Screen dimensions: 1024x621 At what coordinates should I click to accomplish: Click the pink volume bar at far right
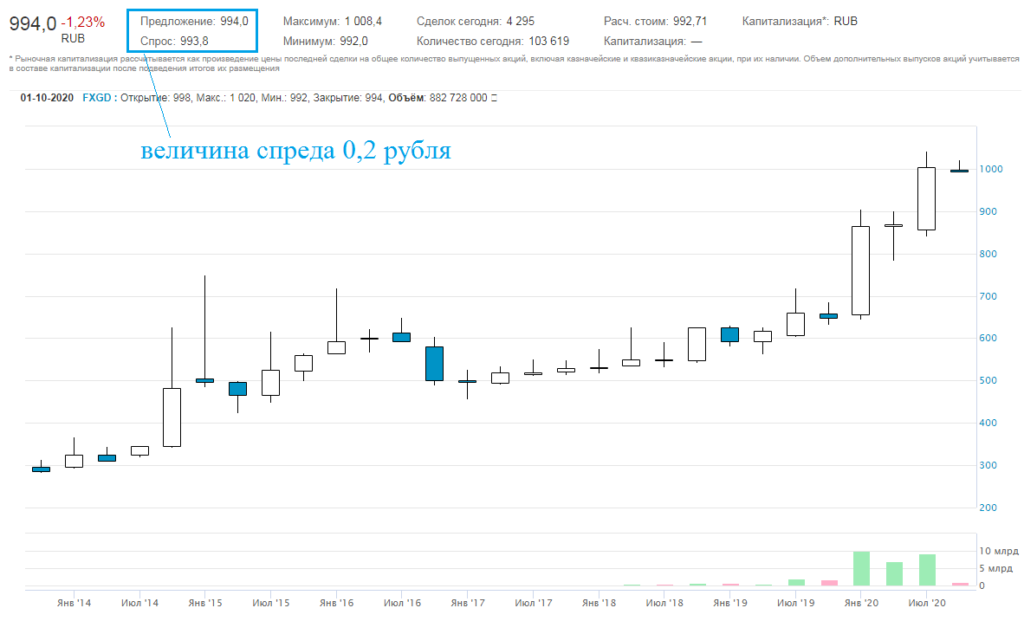(x=960, y=584)
